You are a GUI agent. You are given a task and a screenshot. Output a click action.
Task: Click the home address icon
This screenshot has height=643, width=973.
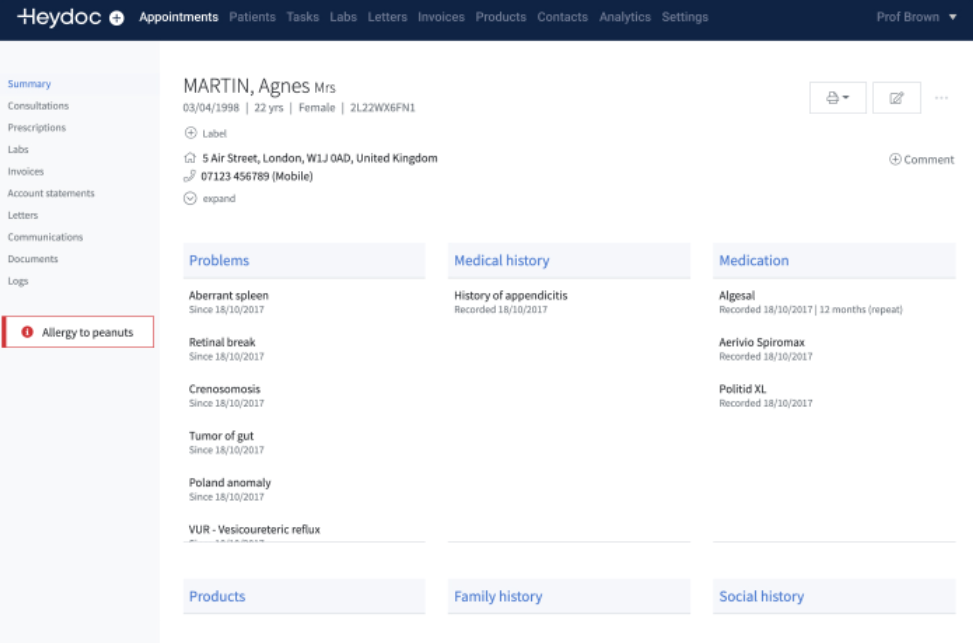click(190, 158)
